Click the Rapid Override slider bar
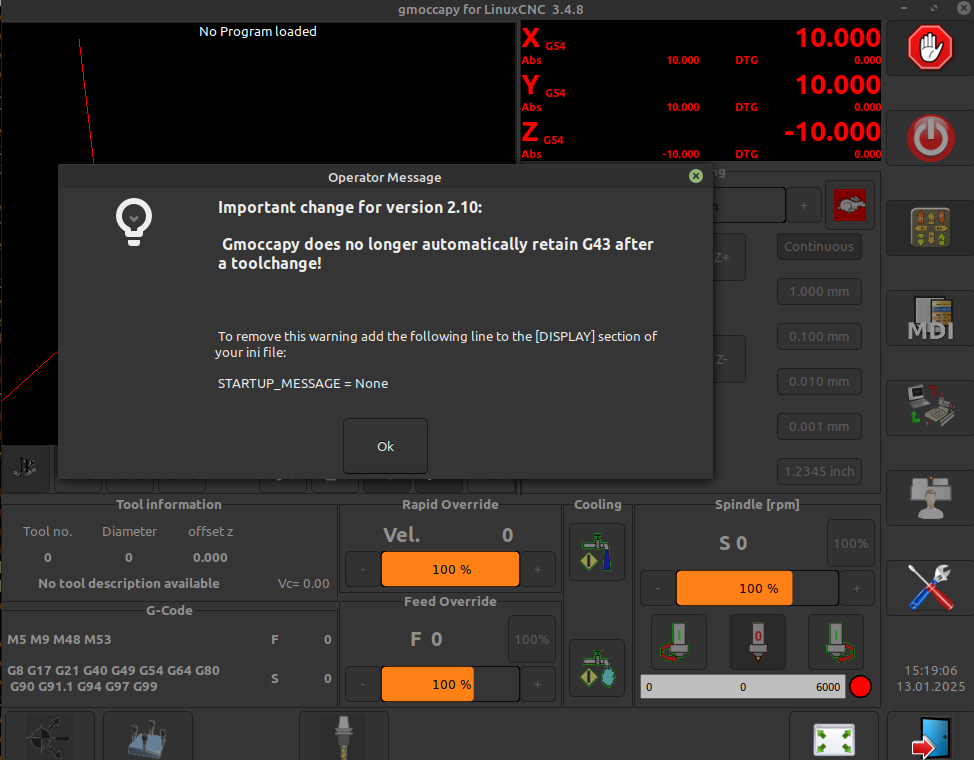Viewport: 974px width, 760px height. pyautogui.click(x=450, y=569)
